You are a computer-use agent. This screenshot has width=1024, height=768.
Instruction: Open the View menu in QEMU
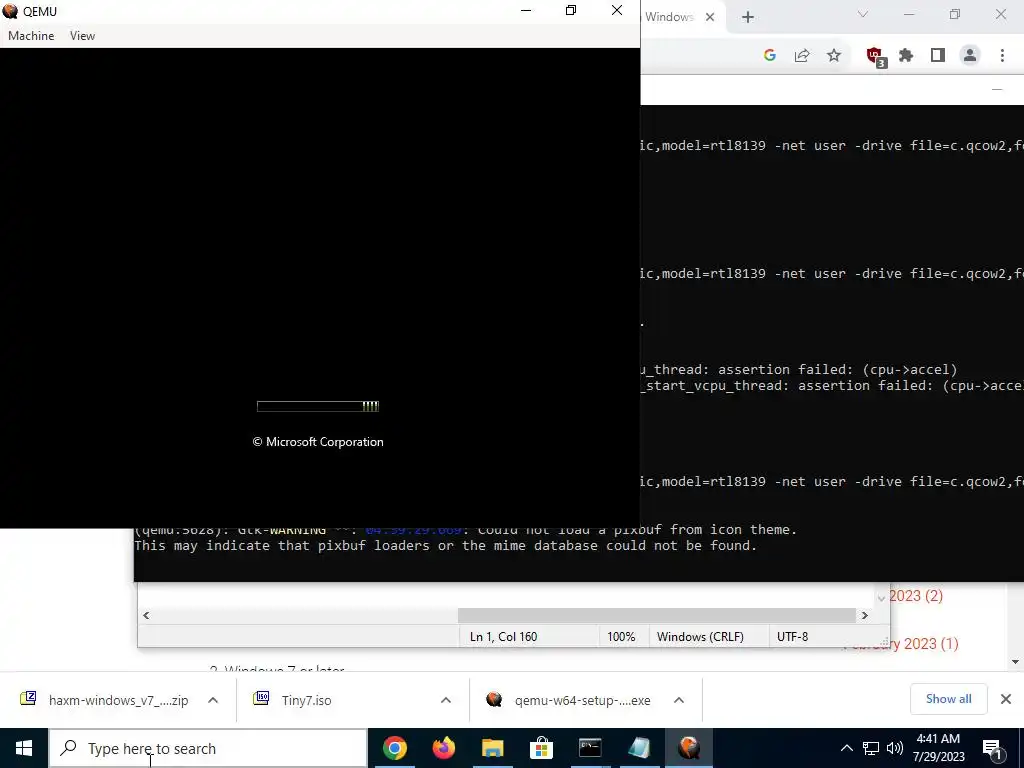pyautogui.click(x=82, y=36)
